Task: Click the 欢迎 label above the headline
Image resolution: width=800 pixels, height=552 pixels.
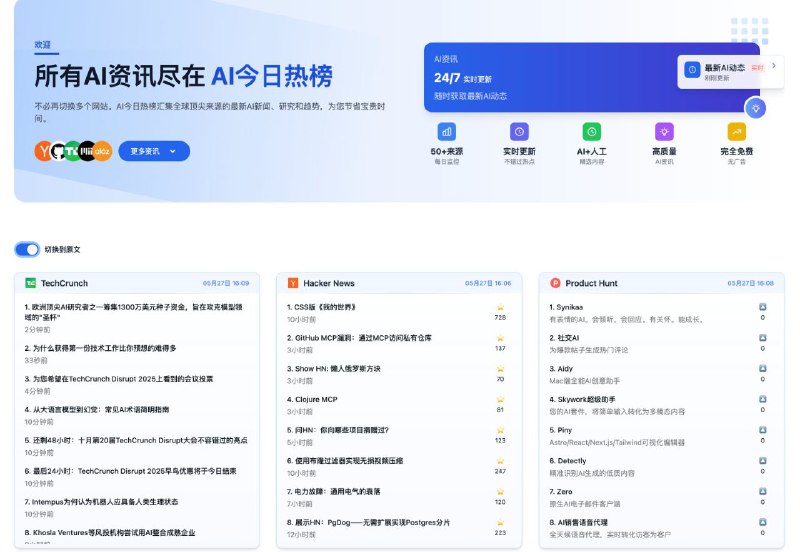Action: [43, 45]
